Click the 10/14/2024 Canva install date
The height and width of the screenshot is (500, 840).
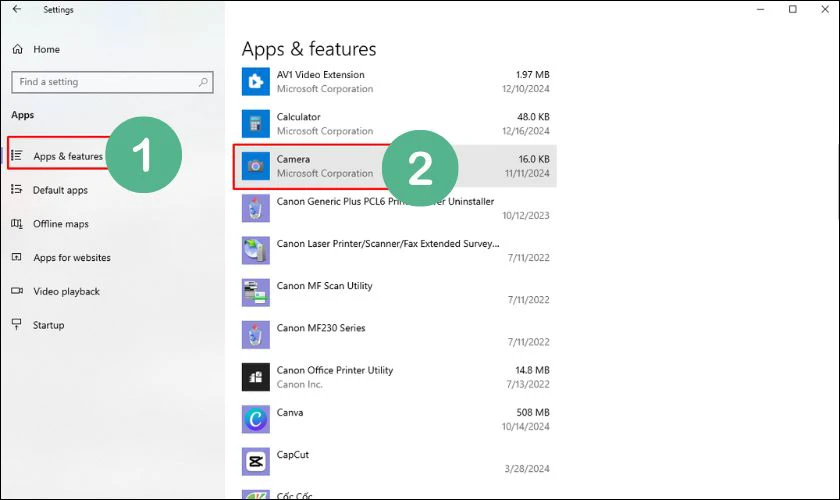(526, 427)
